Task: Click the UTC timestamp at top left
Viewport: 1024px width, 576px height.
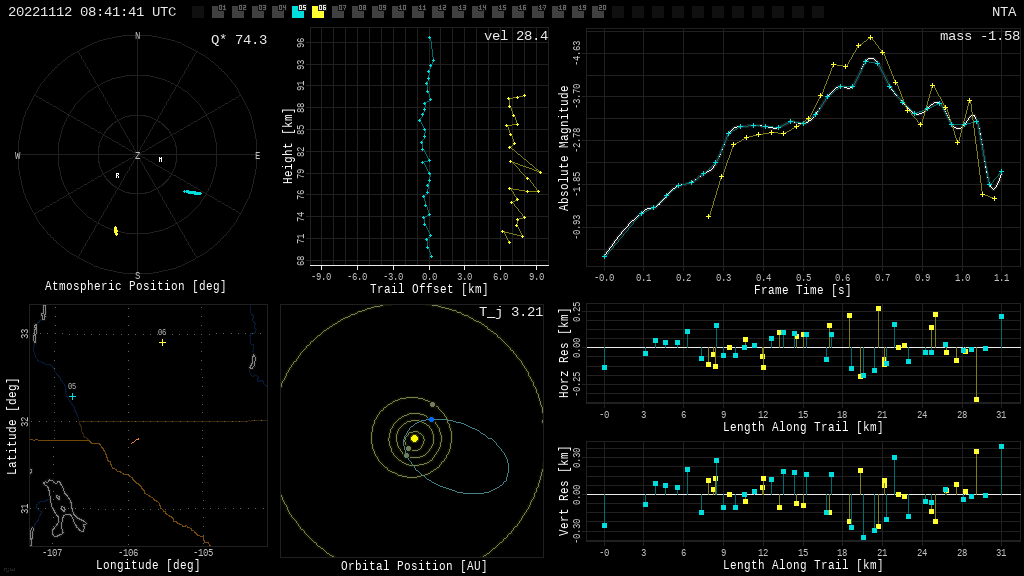Action: [x=92, y=12]
